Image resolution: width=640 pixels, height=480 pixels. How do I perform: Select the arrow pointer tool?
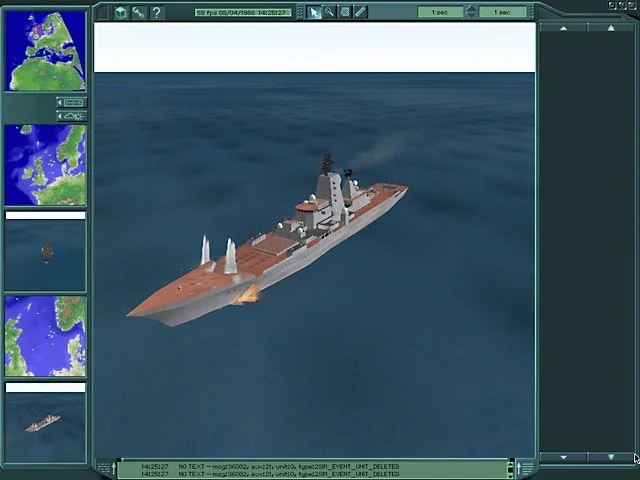click(314, 12)
